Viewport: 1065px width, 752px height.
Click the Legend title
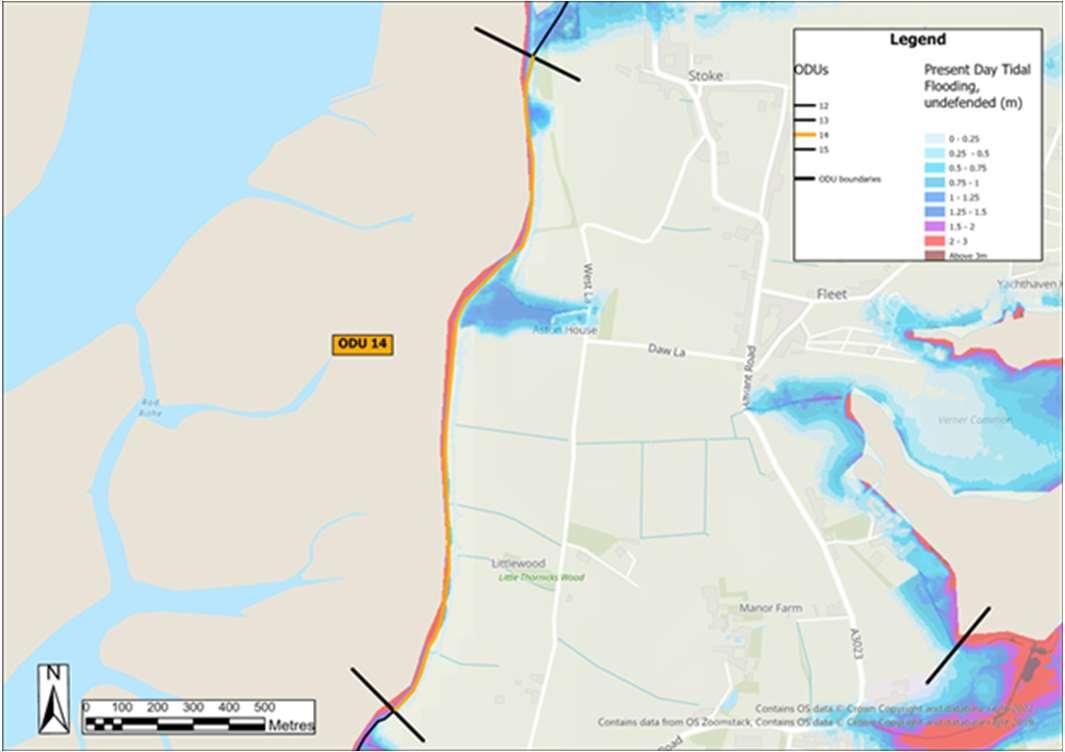918,39
